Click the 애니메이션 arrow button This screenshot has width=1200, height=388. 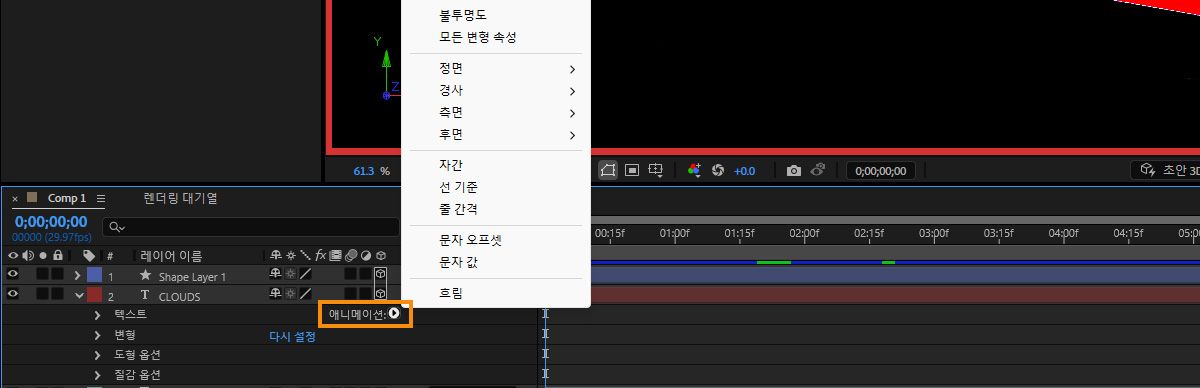pyautogui.click(x=394, y=314)
